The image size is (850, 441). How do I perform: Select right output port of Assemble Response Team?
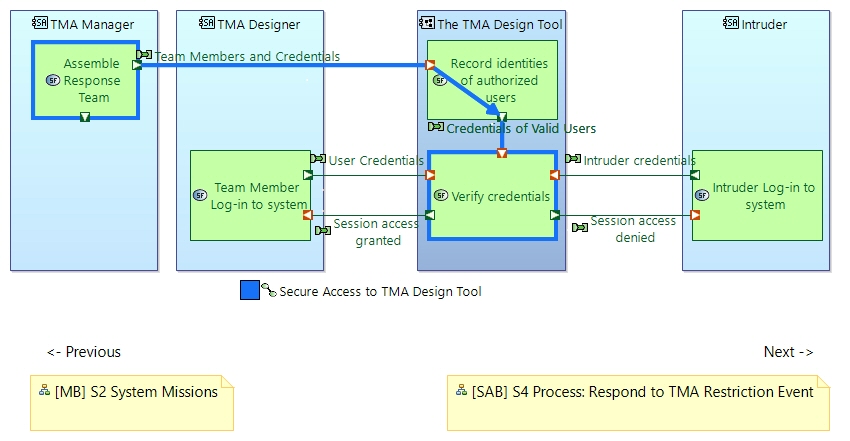(x=137, y=65)
